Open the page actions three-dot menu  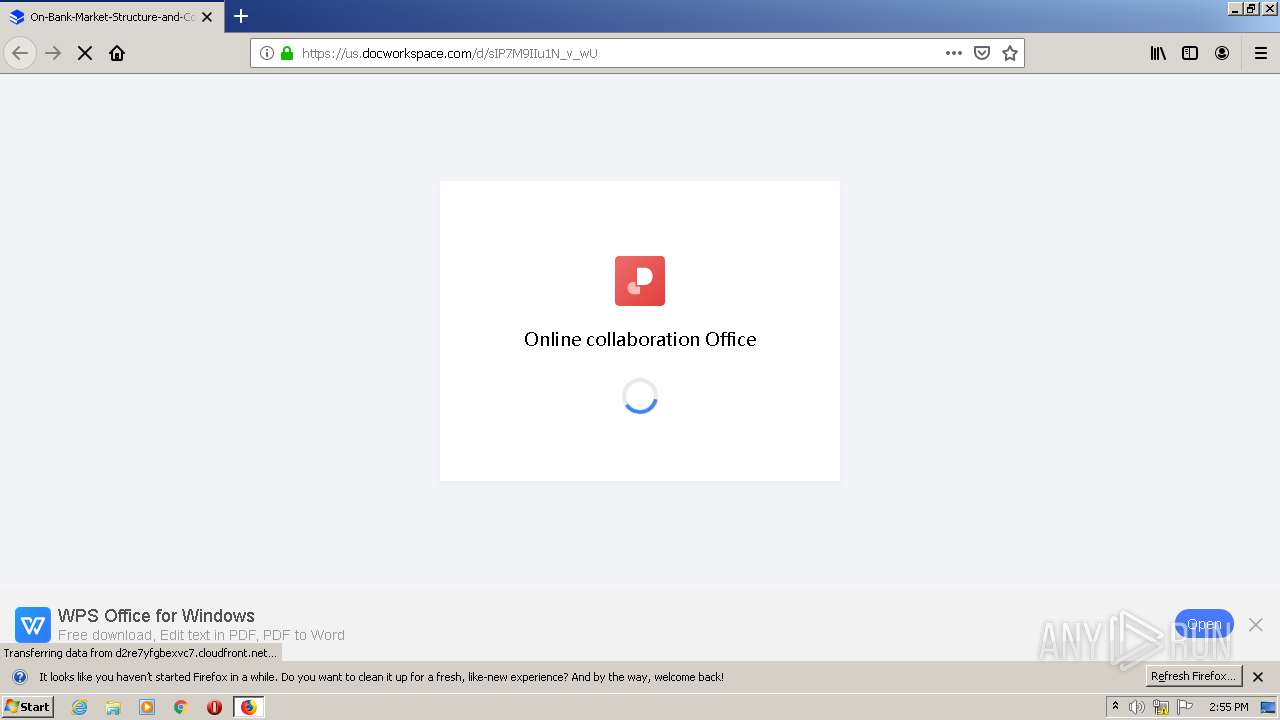tap(954, 53)
